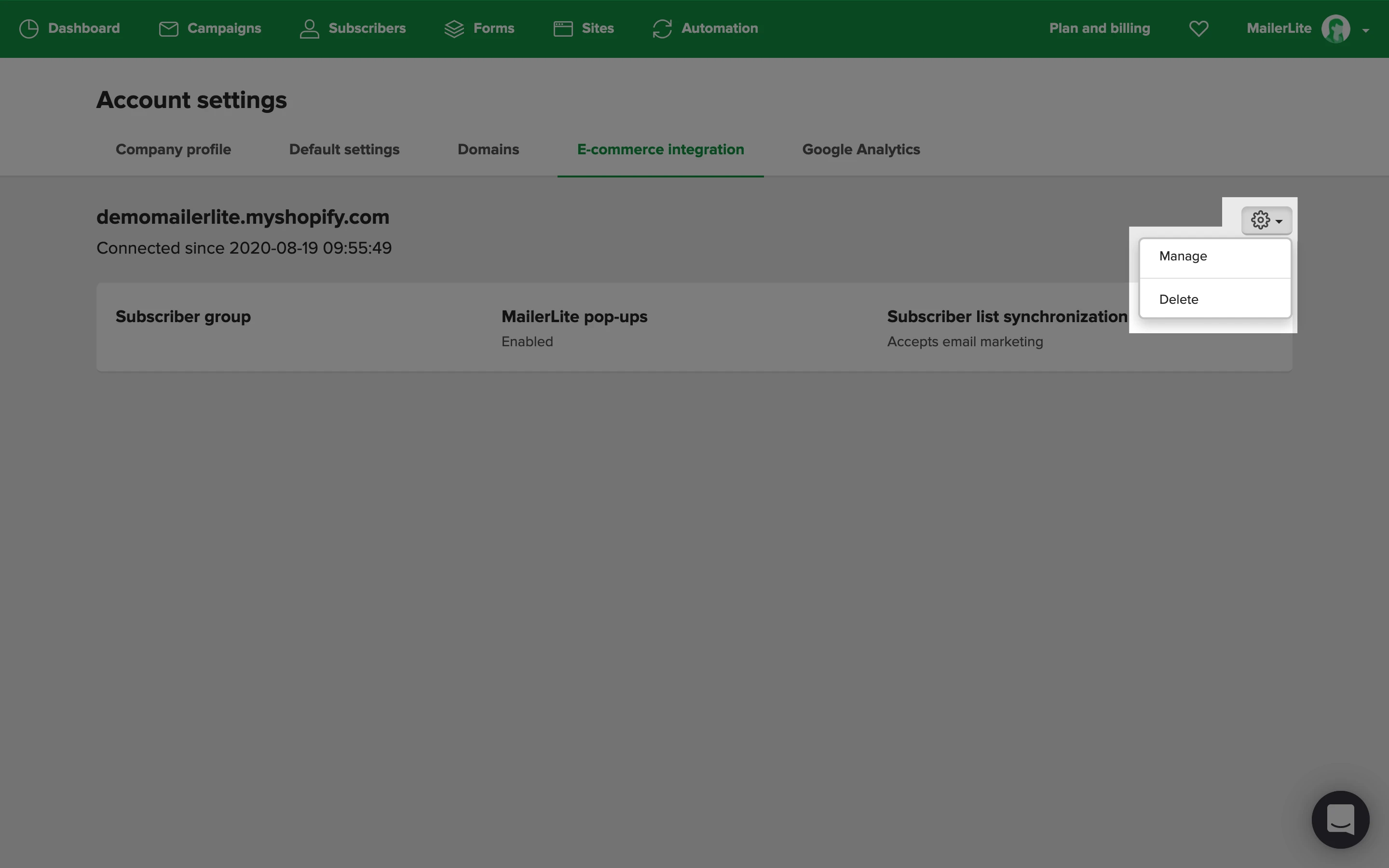
Task: Click the demomailerlite.myshopify.com shop heading
Action: click(243, 217)
